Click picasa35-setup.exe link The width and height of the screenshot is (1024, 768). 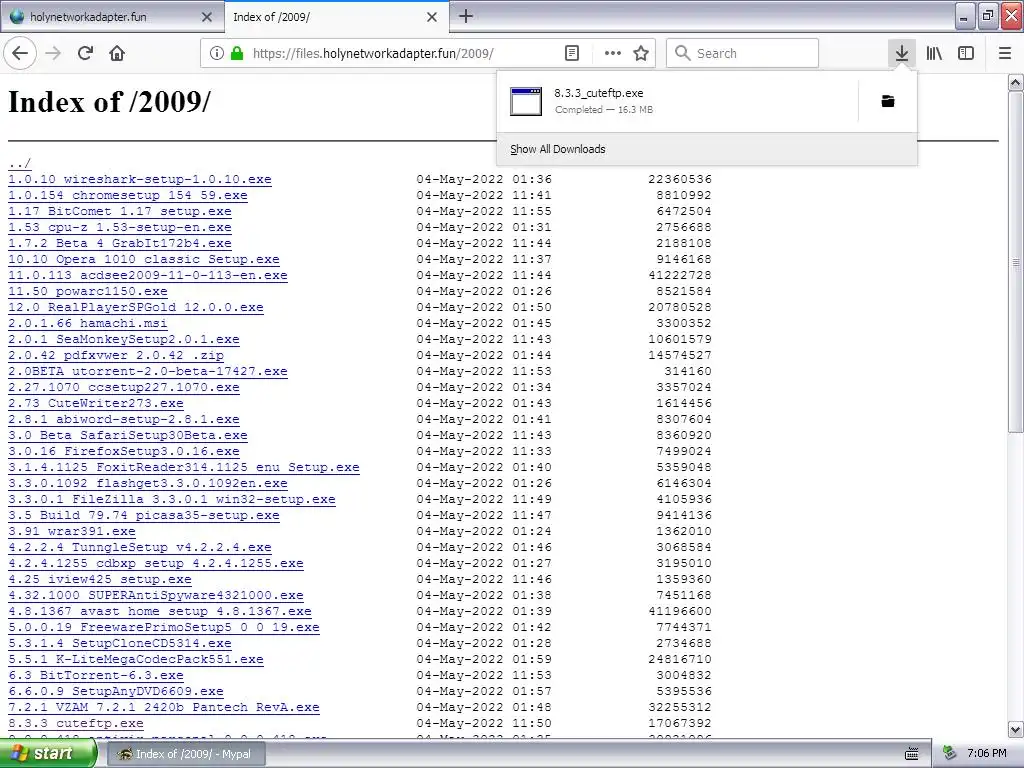point(144,515)
